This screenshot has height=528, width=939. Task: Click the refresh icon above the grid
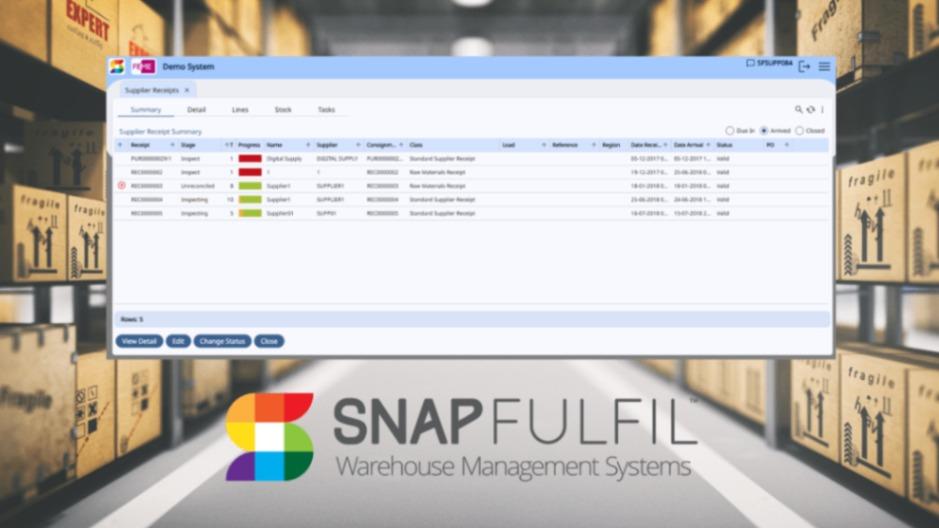811,110
